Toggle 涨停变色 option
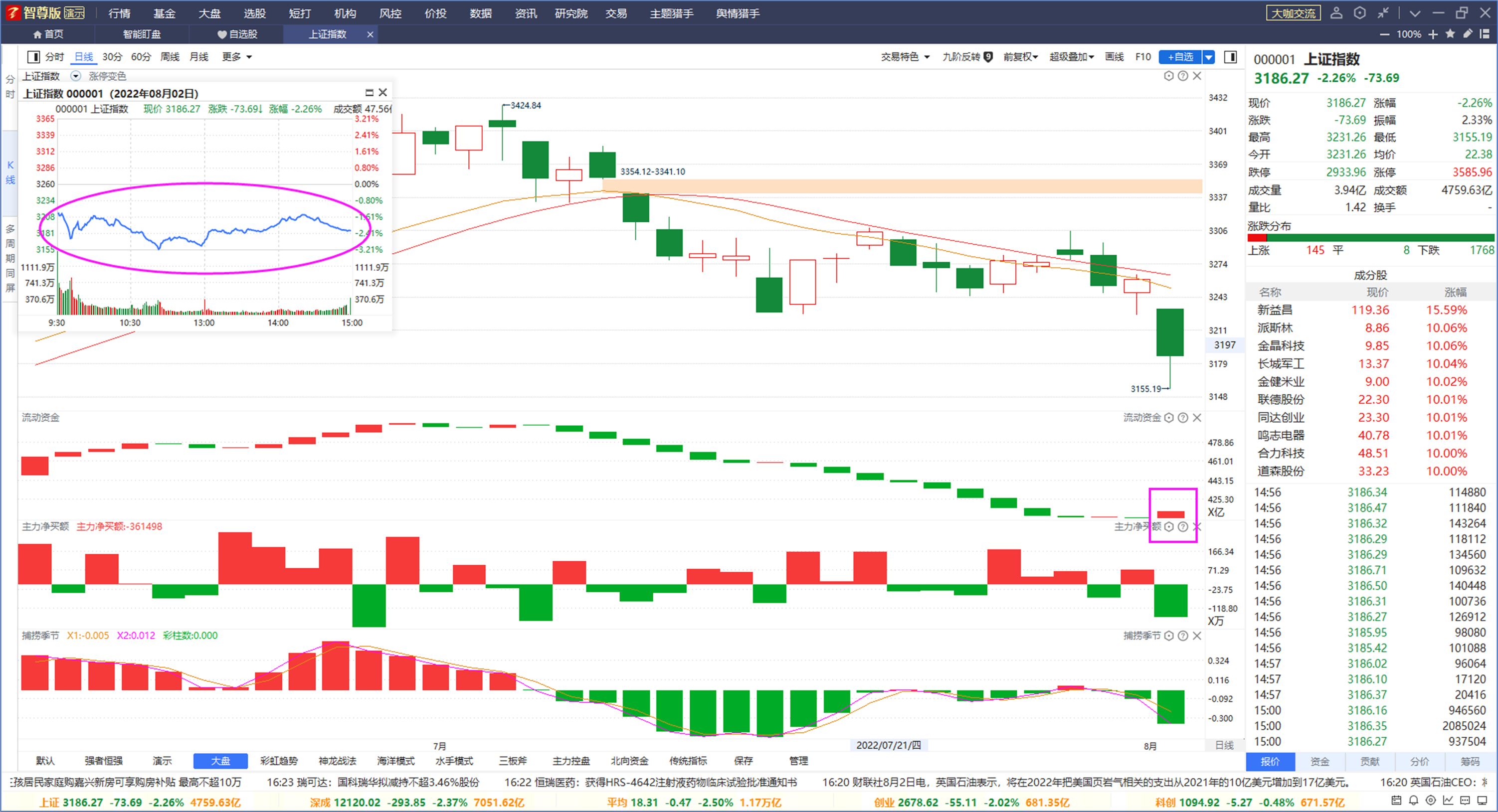Screen dimensions: 1498x812 tap(107, 76)
